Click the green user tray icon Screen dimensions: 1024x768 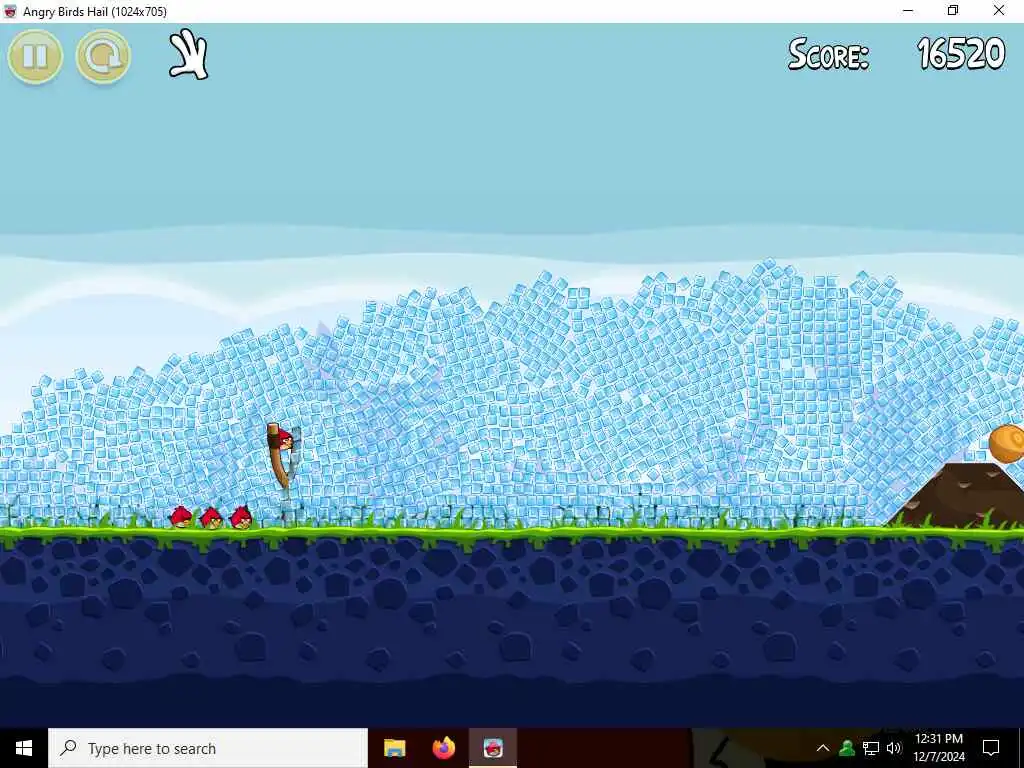[847, 748]
